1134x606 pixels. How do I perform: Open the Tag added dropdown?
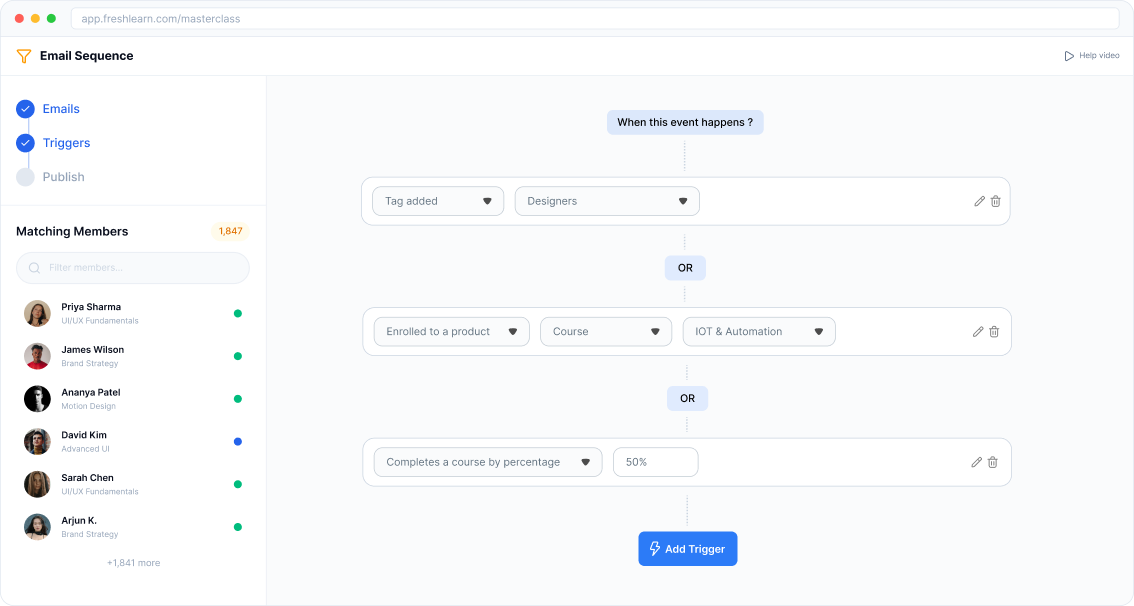pyautogui.click(x=438, y=201)
